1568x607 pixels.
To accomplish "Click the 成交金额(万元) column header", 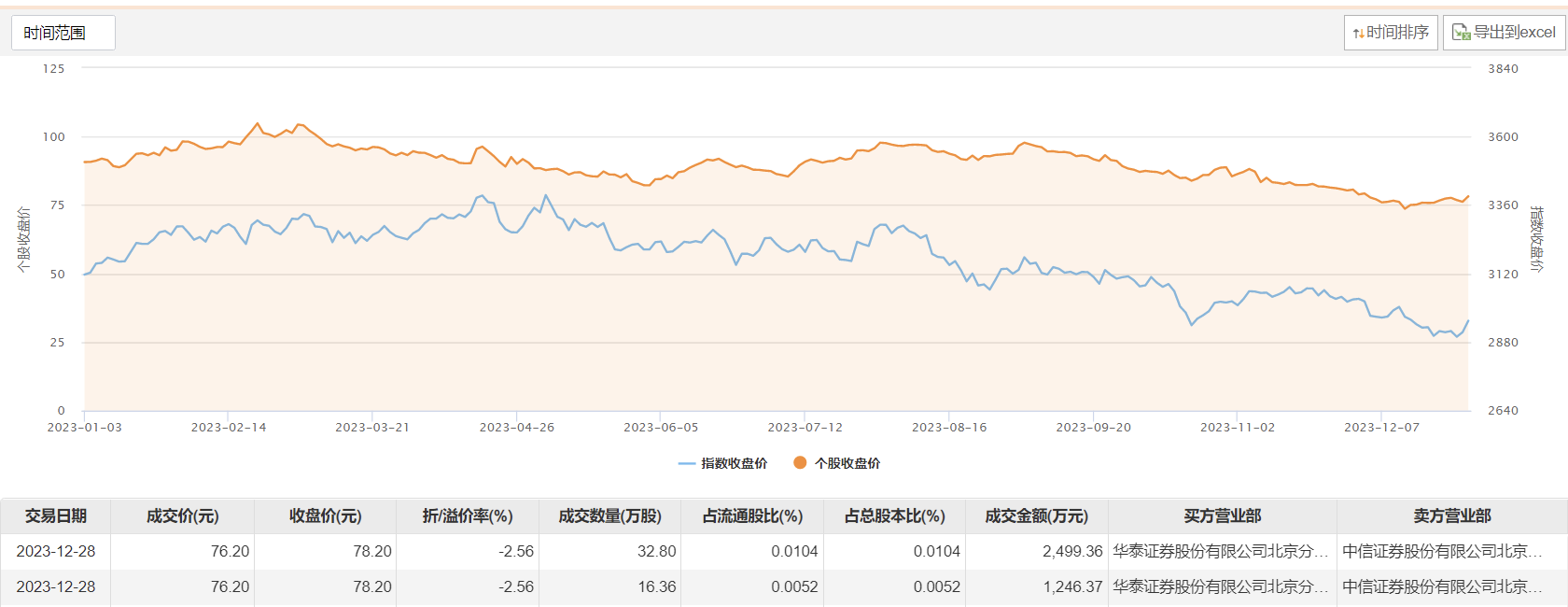I will click(x=1036, y=516).
